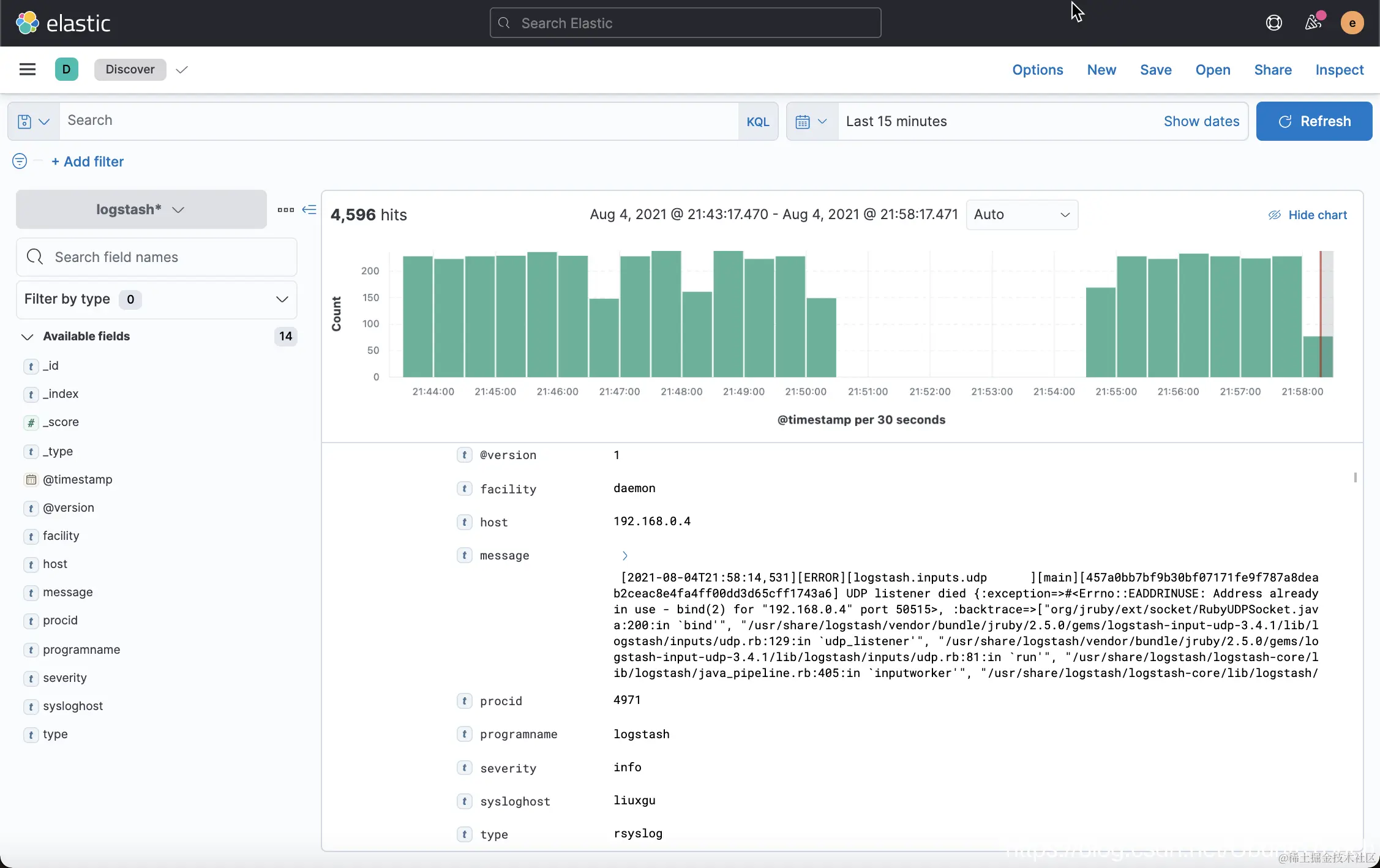Open the logstash* index pattern dropdown
This screenshot has width=1380, height=868.
141,209
